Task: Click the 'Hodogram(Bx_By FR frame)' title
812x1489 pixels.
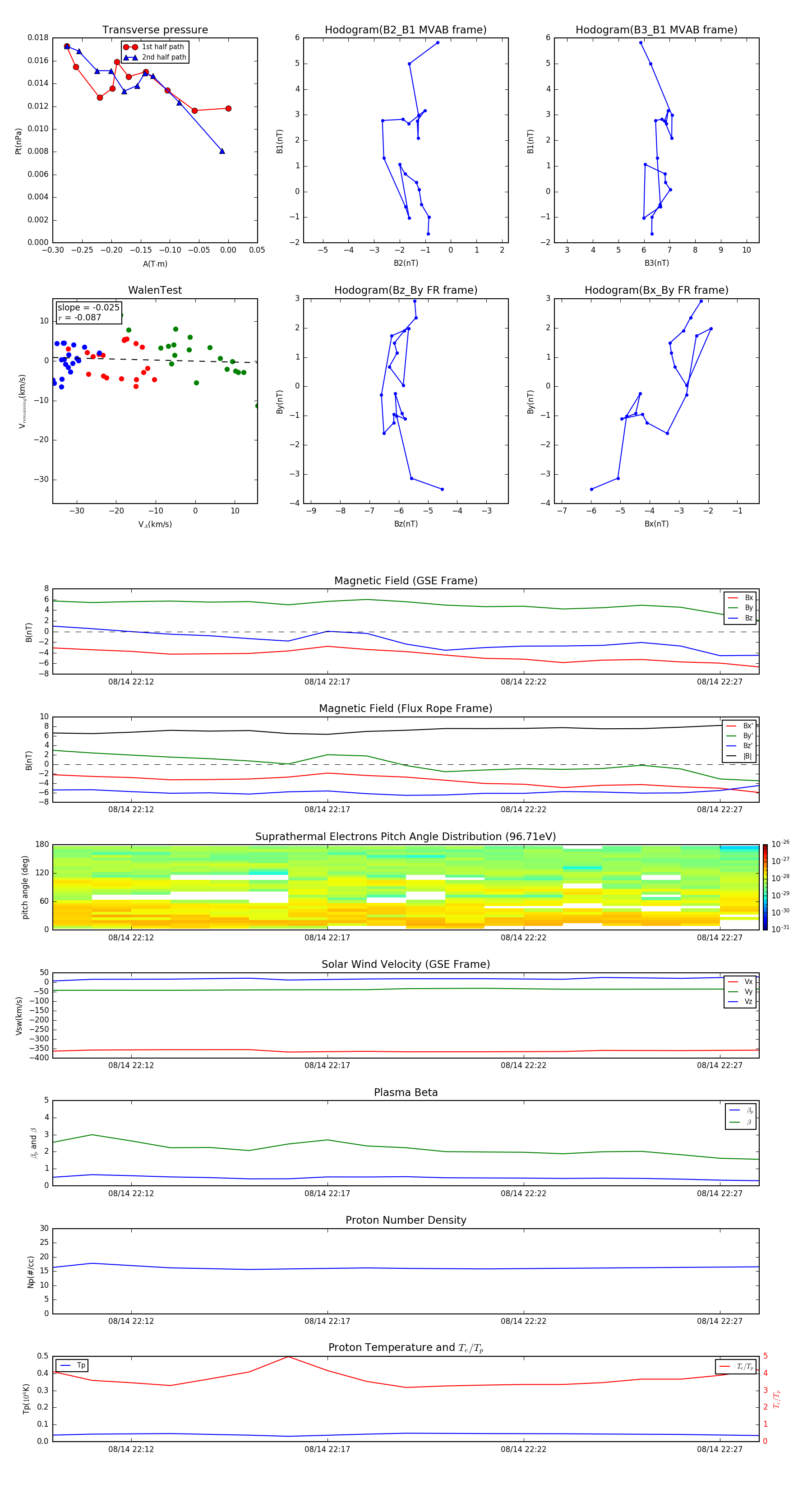Action: click(x=656, y=290)
